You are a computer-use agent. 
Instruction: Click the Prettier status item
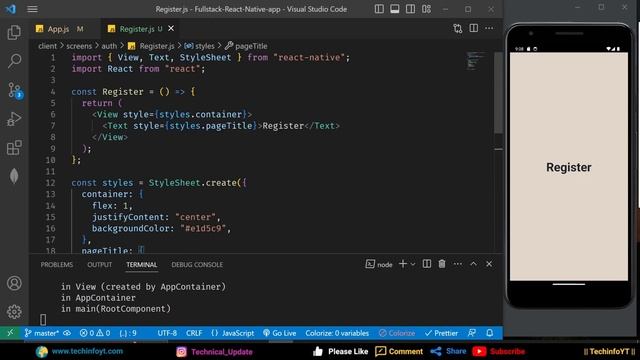(441, 333)
